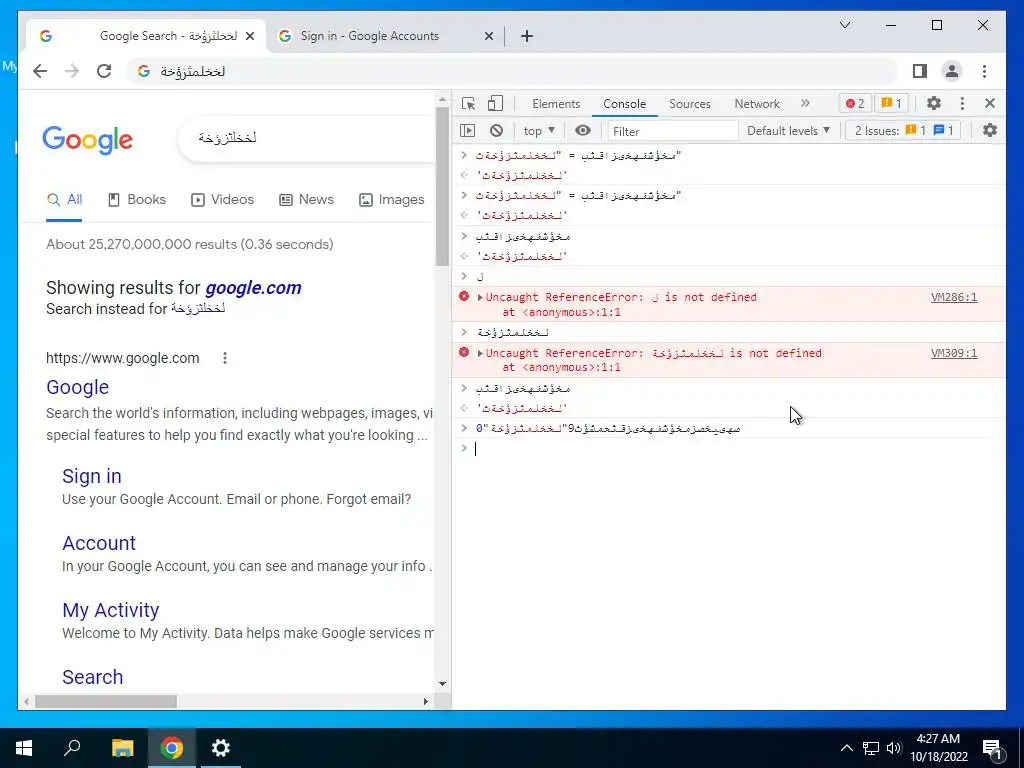This screenshot has height=768, width=1024.
Task: Open DevTools settings gear in top bar
Action: [x=934, y=103]
